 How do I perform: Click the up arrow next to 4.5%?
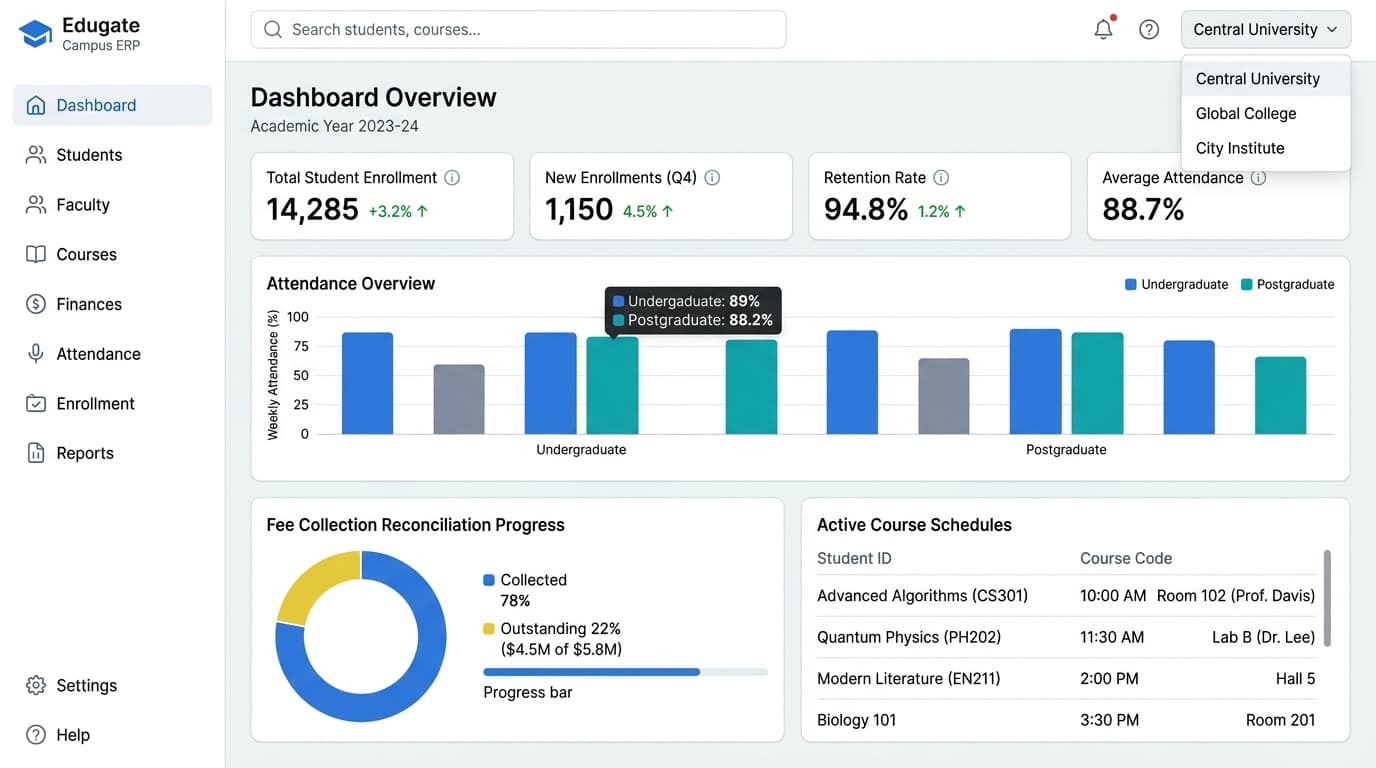pos(668,212)
